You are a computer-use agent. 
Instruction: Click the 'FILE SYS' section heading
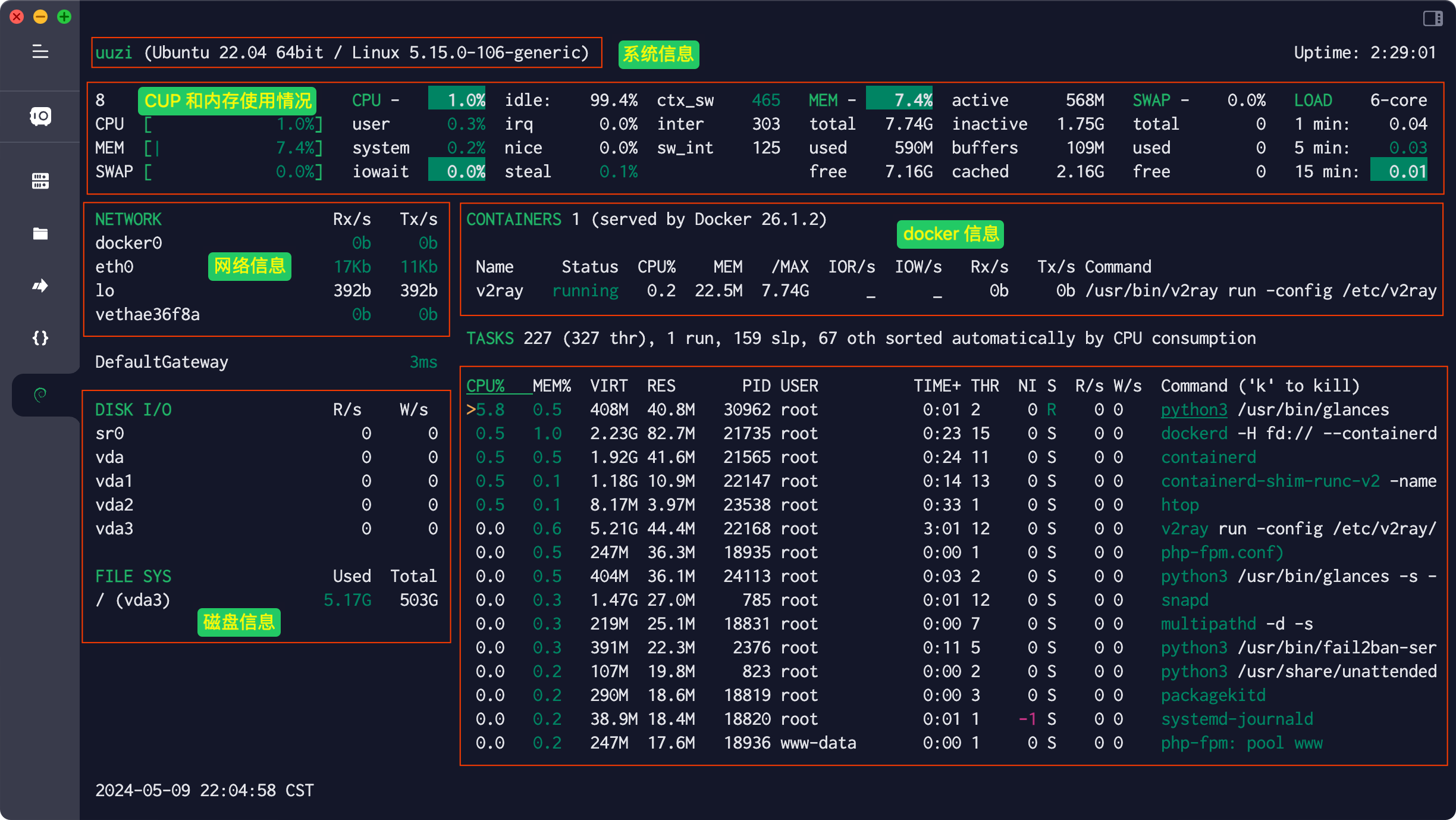(x=133, y=576)
